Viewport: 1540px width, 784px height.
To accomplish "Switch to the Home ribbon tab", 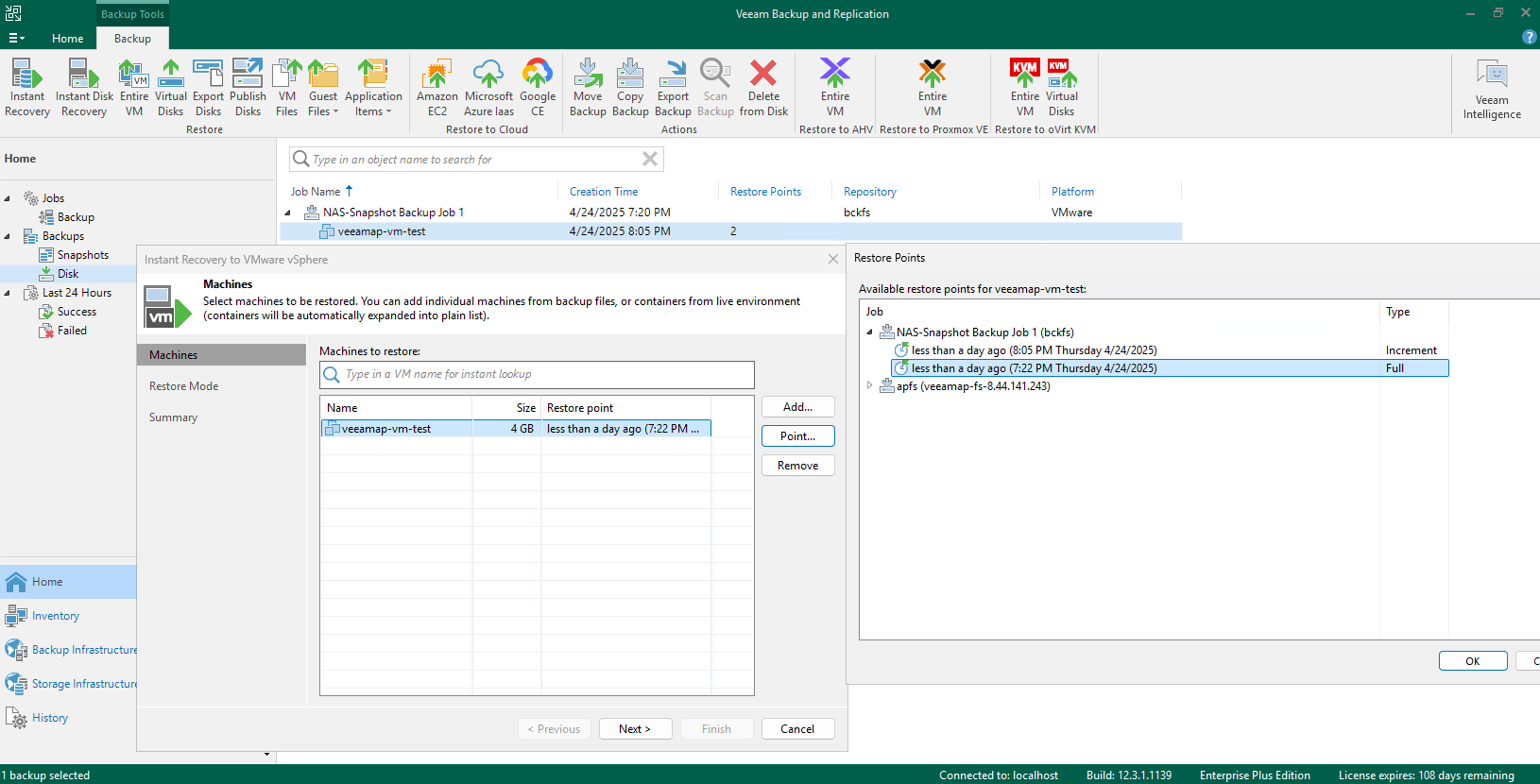I will tap(67, 39).
